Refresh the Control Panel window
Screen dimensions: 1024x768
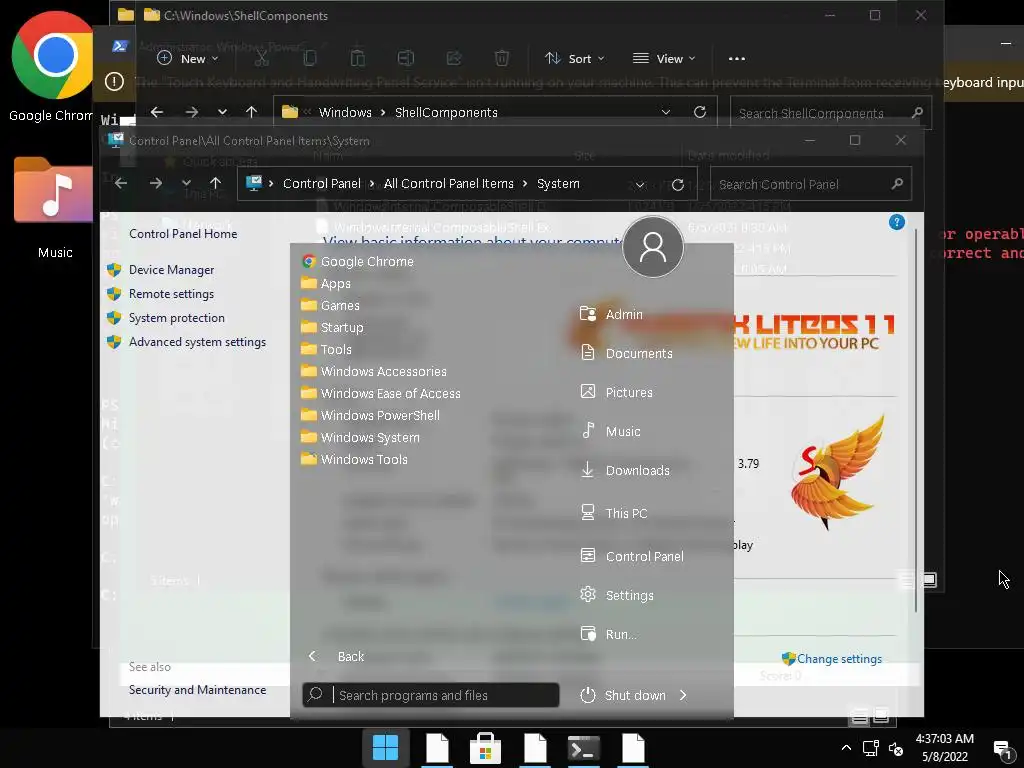click(x=678, y=184)
